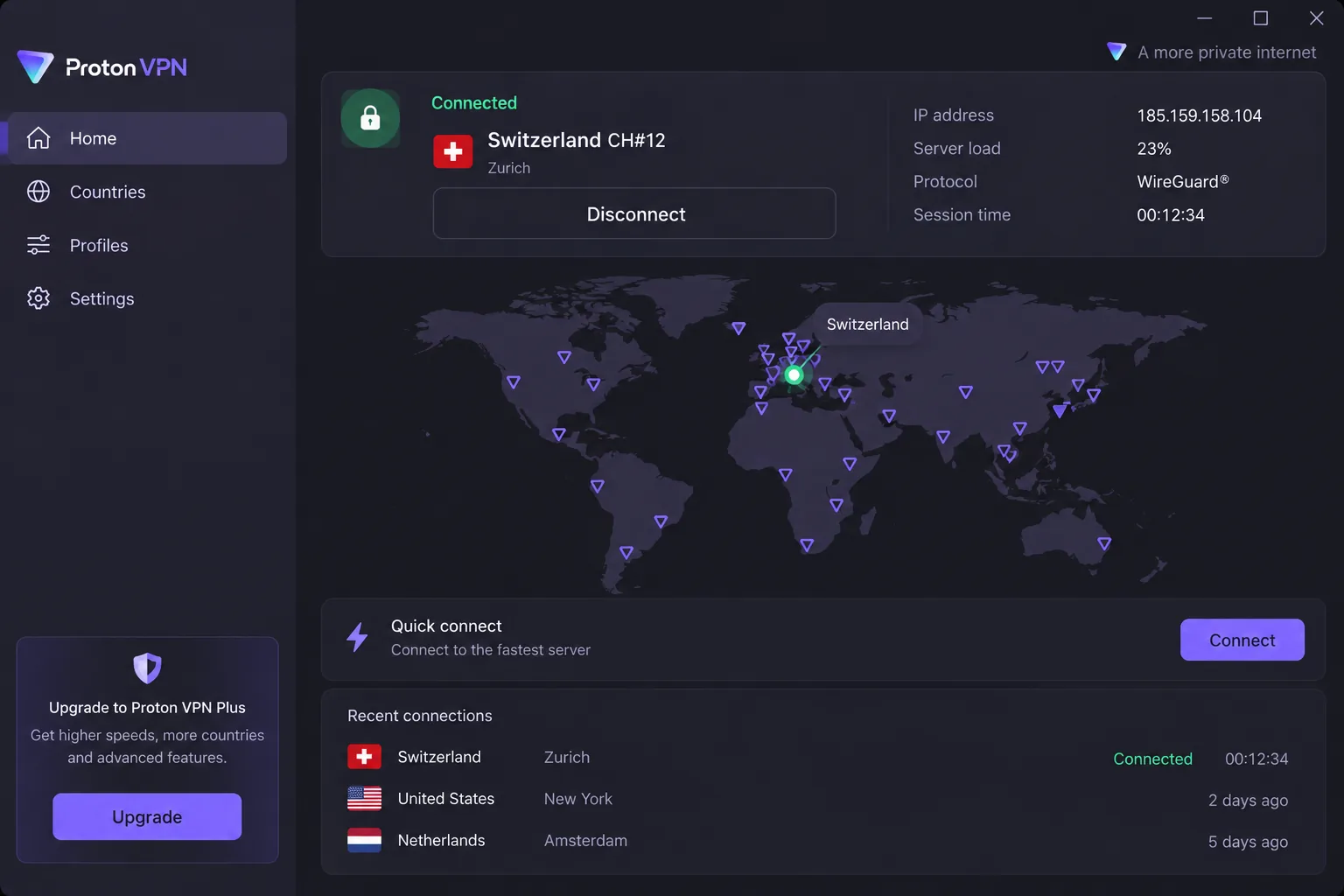1344x896 pixels.
Task: Go to the Home section
Action: coord(147,138)
